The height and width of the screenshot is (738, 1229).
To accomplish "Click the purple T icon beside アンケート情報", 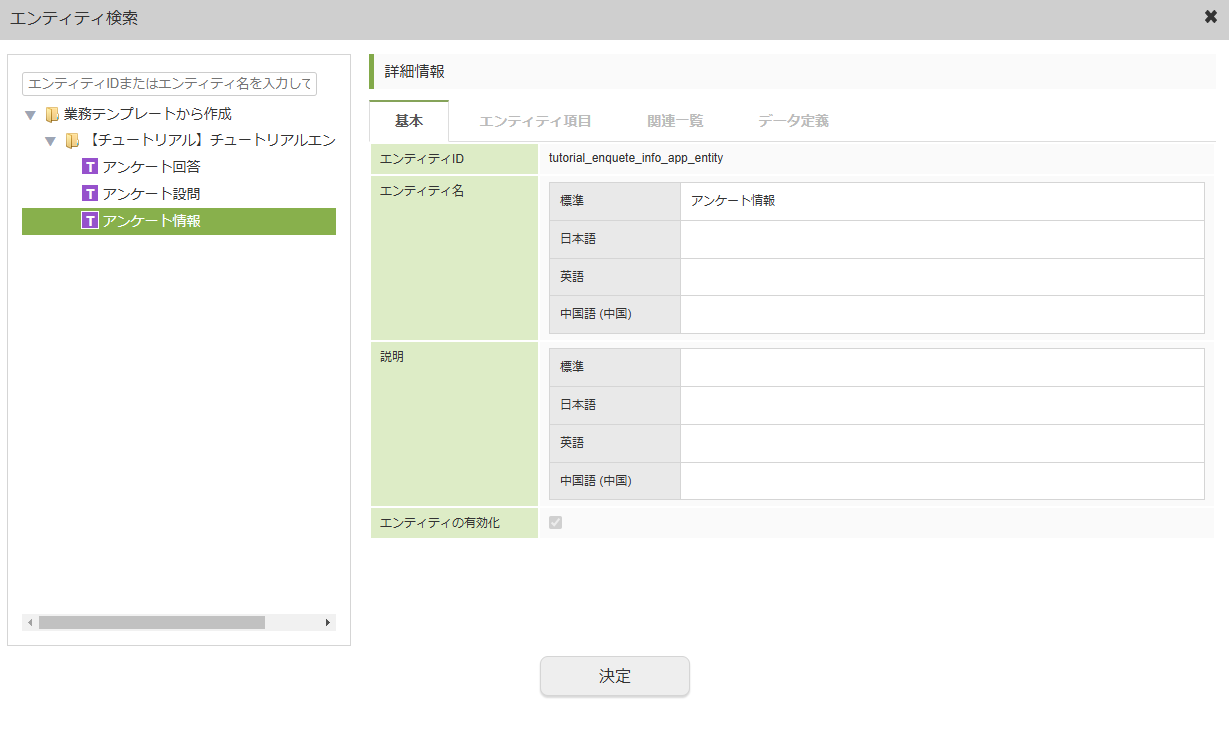I will pyautogui.click(x=88, y=221).
